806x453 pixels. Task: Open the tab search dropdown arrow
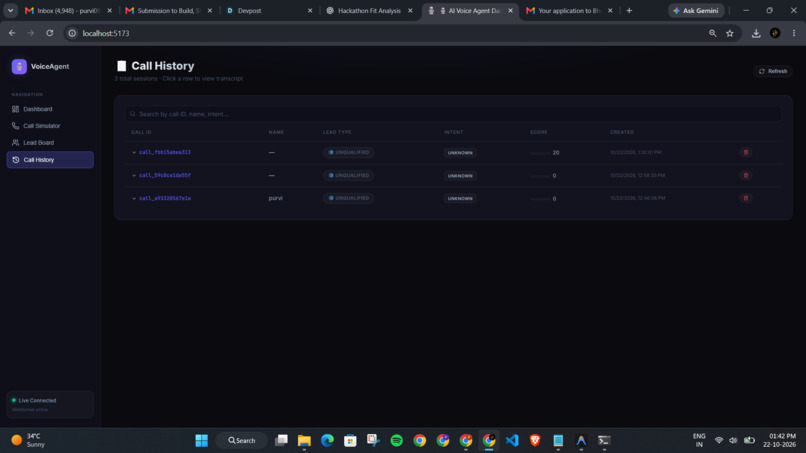tap(10, 11)
